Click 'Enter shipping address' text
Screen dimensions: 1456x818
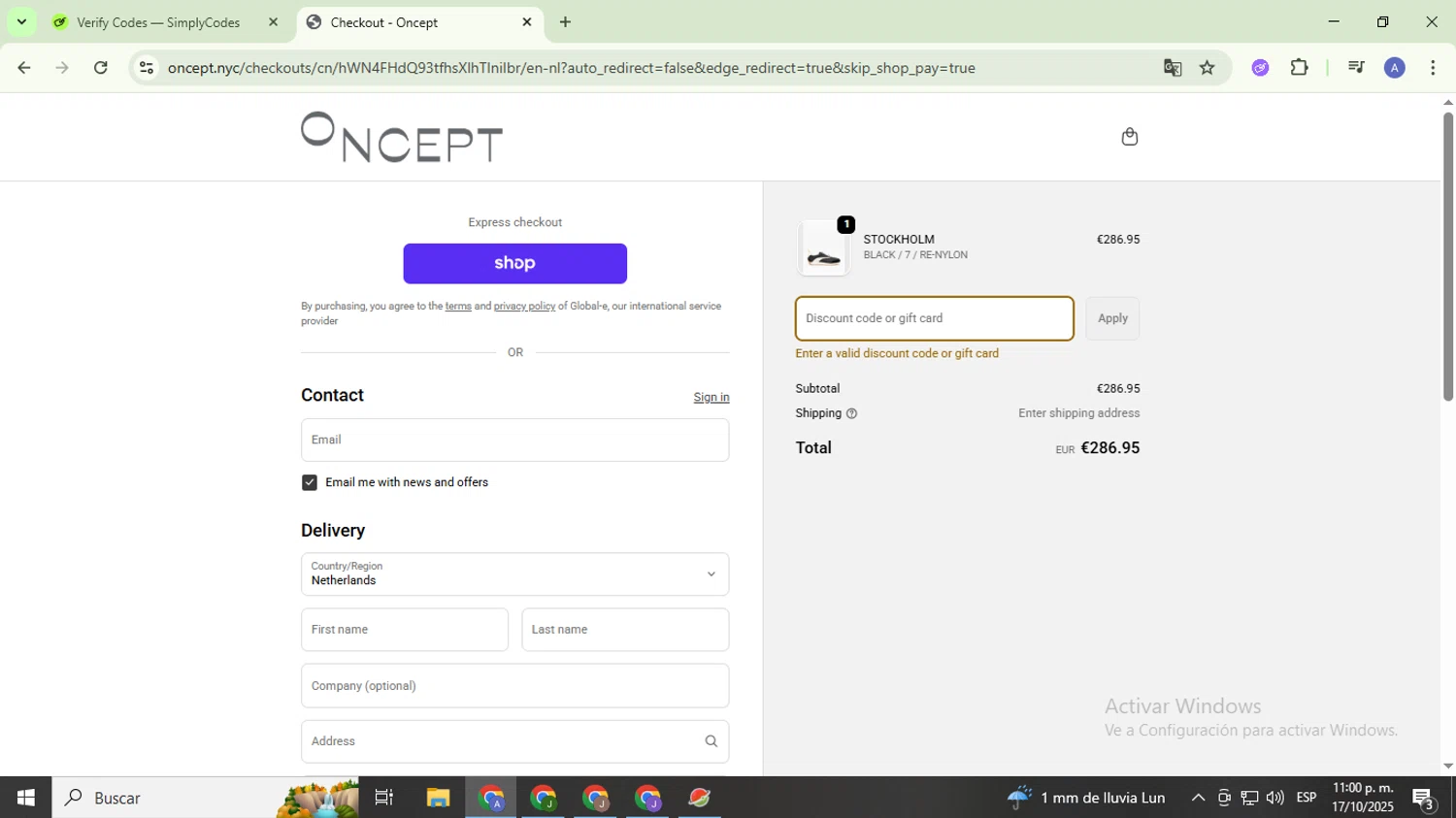click(x=1078, y=413)
